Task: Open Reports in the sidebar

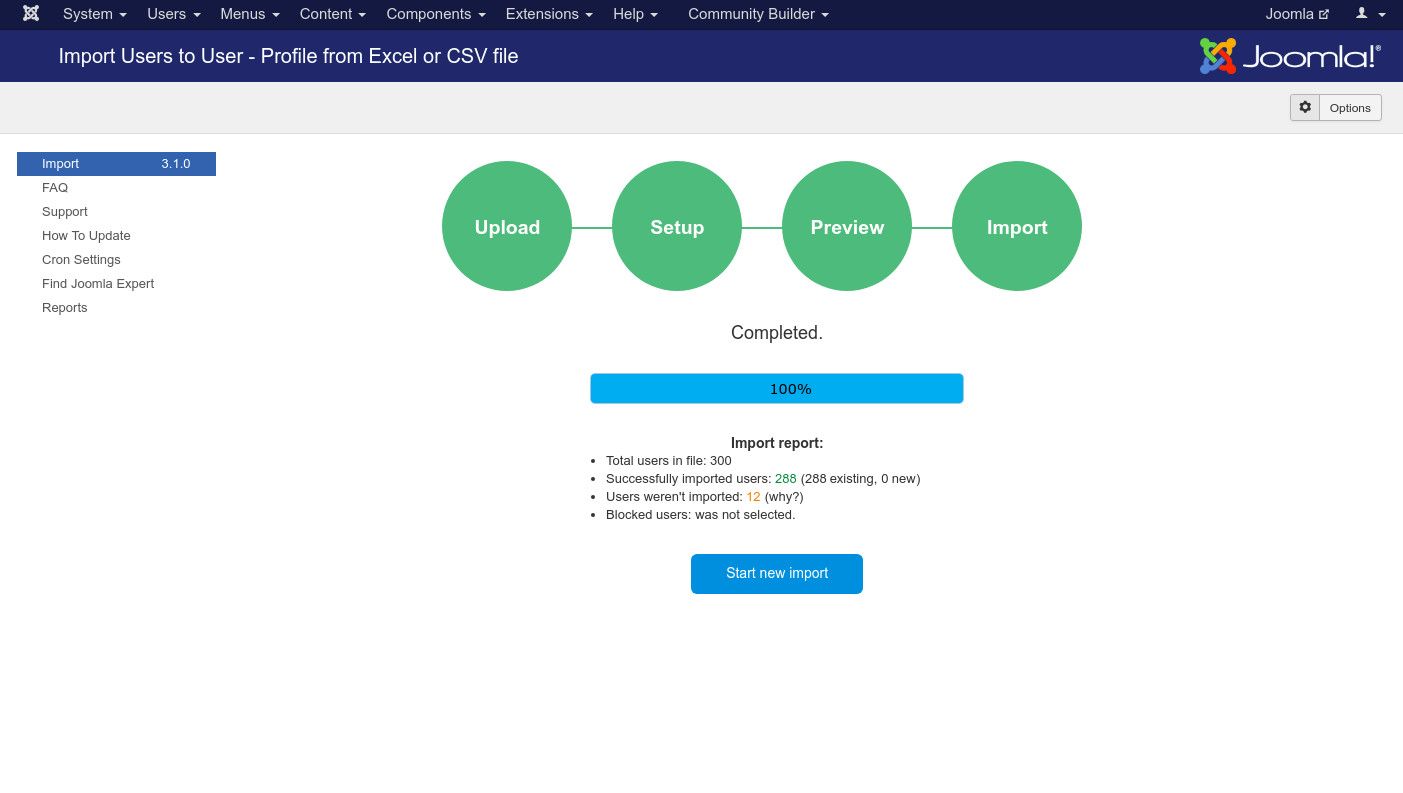Action: point(65,308)
